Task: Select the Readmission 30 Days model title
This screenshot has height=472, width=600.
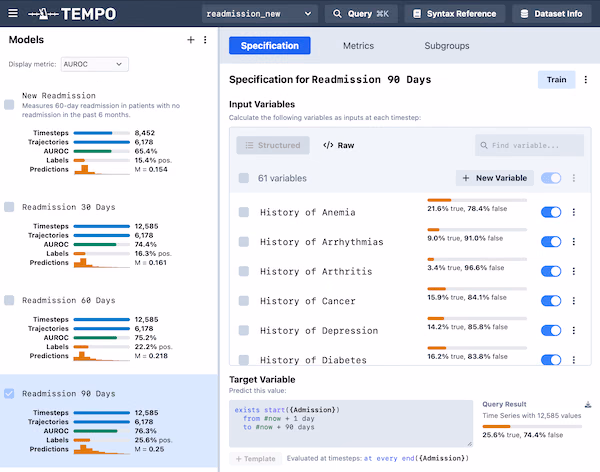Action: 68,207
